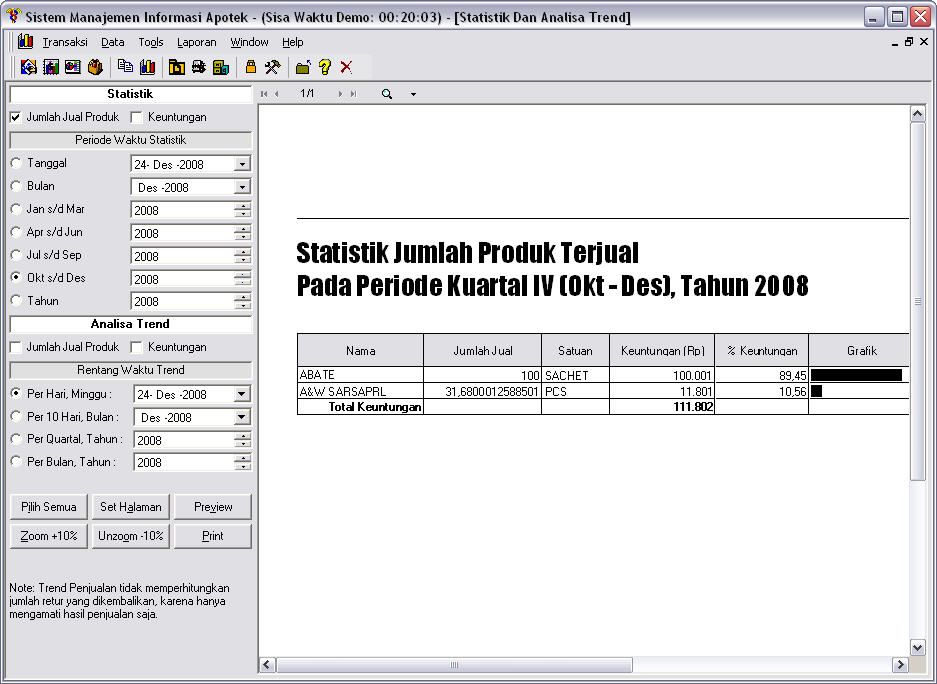This screenshot has width=937, height=684.
Task: Click the Pilih Semua button
Action: point(48,507)
